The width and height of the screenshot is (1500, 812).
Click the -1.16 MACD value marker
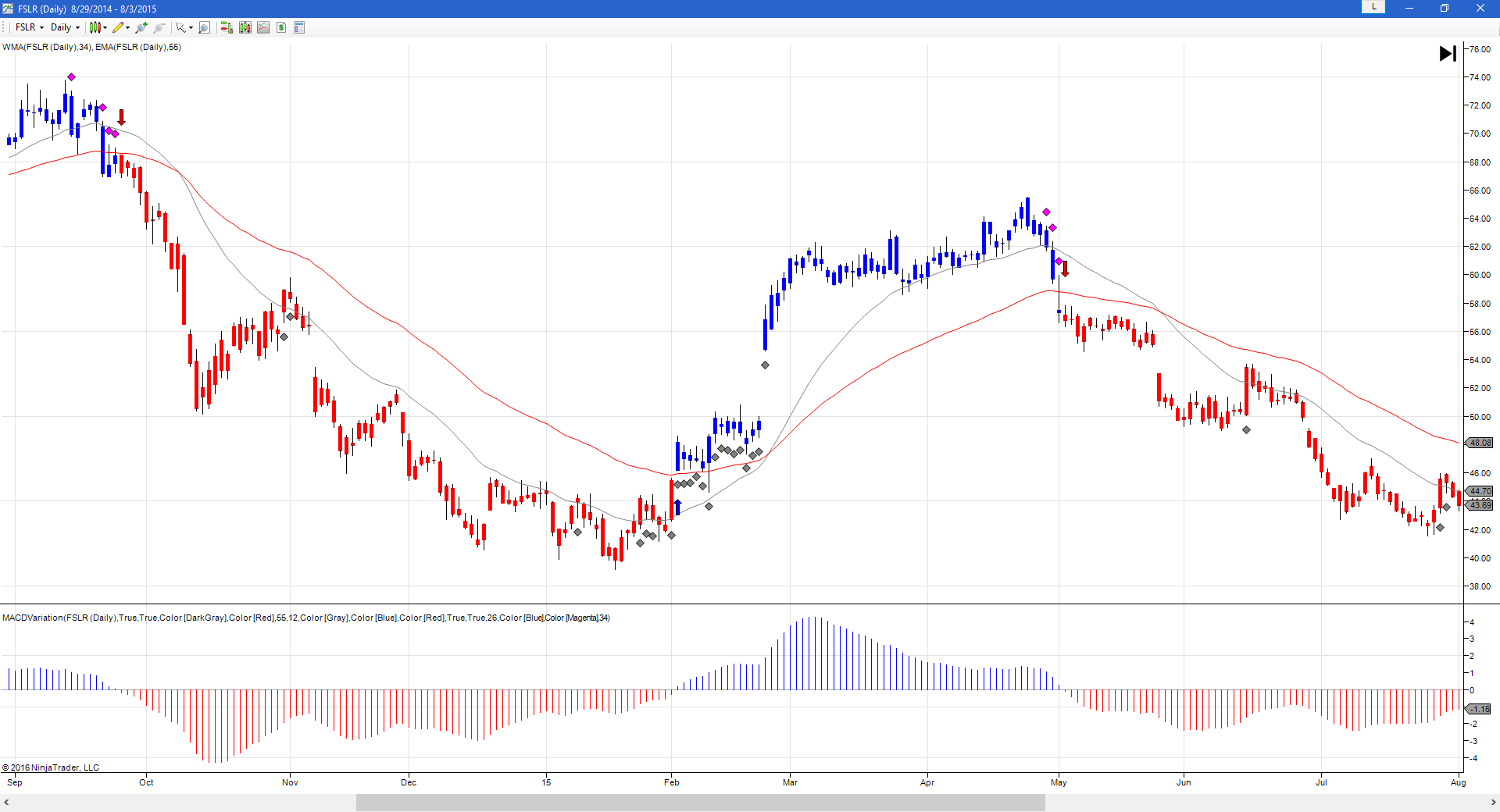point(1480,709)
